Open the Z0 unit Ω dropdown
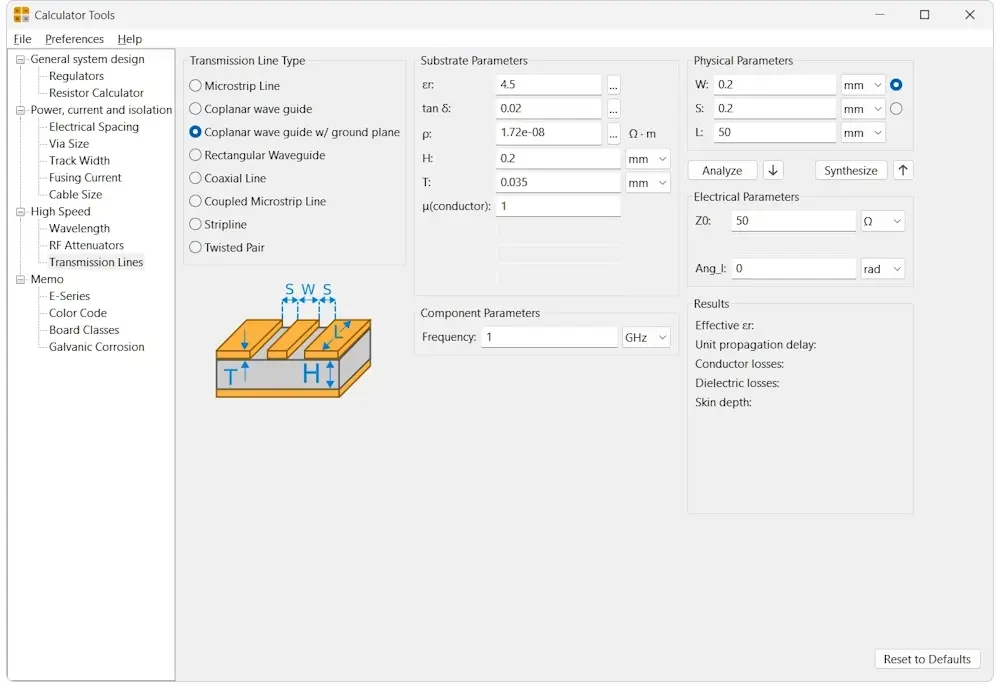Screen dimensions: 1000x688 click(x=882, y=221)
